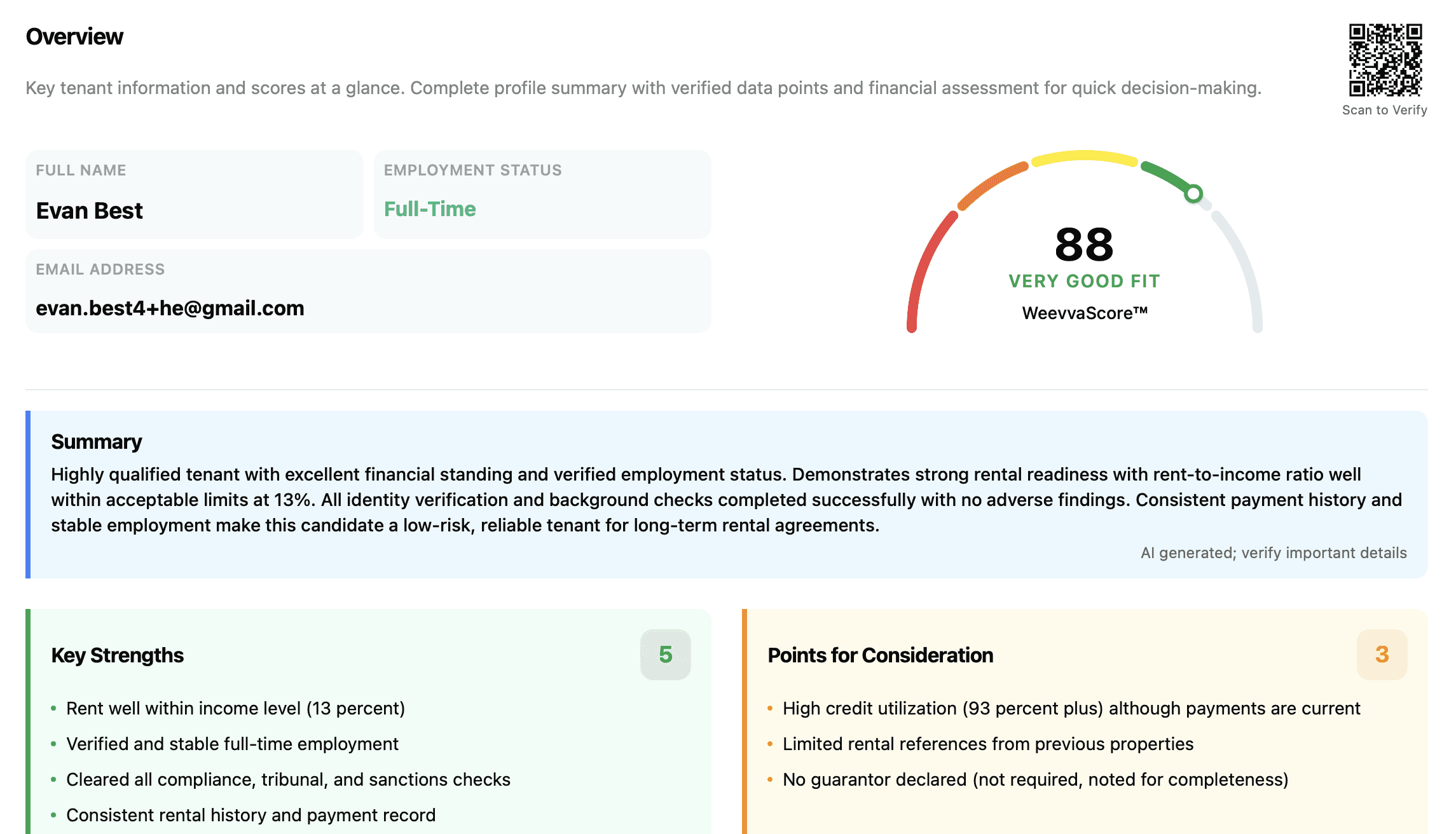This screenshot has width=1456, height=834.
Task: Click the score number 88
Action: [1084, 245]
